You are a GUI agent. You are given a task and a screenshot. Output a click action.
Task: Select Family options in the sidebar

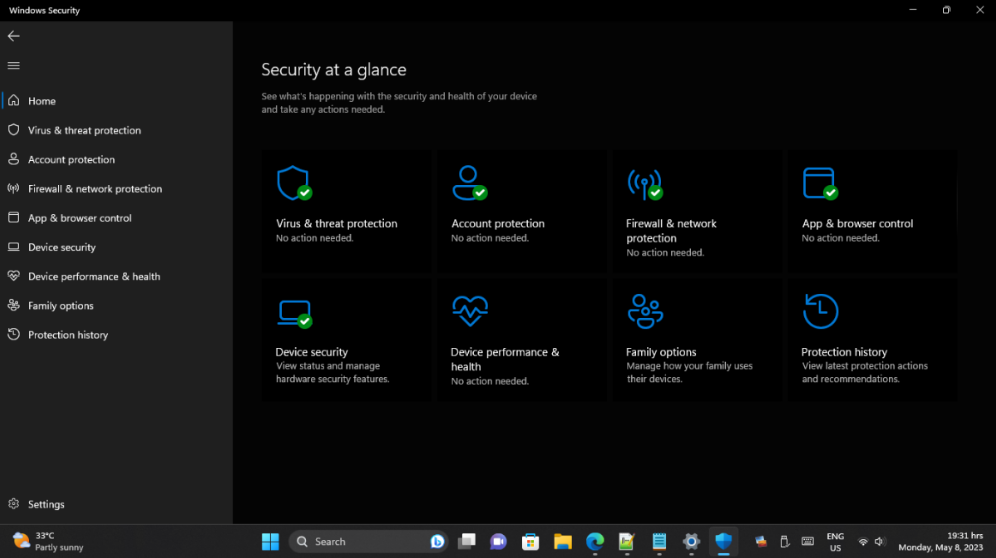116,306
